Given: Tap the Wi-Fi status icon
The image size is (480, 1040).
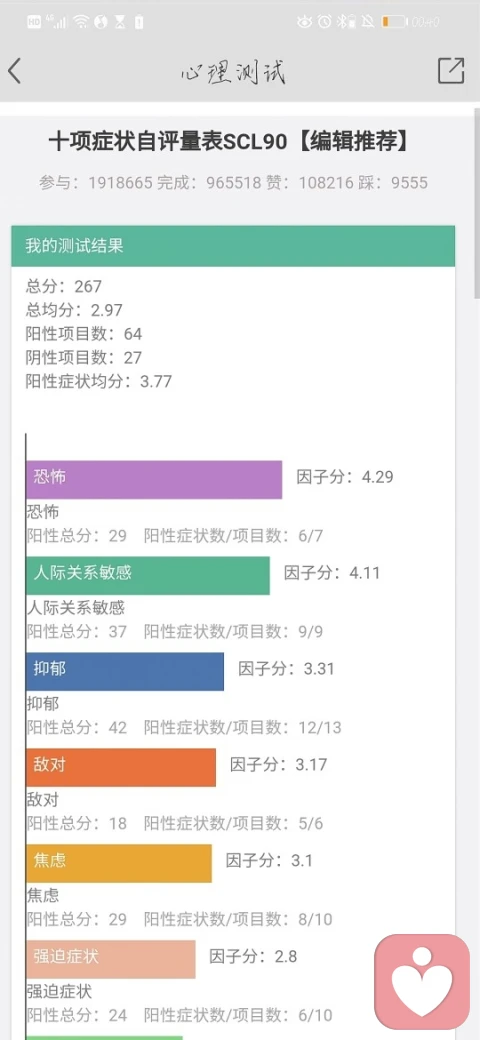Looking at the screenshot, I should (x=82, y=22).
